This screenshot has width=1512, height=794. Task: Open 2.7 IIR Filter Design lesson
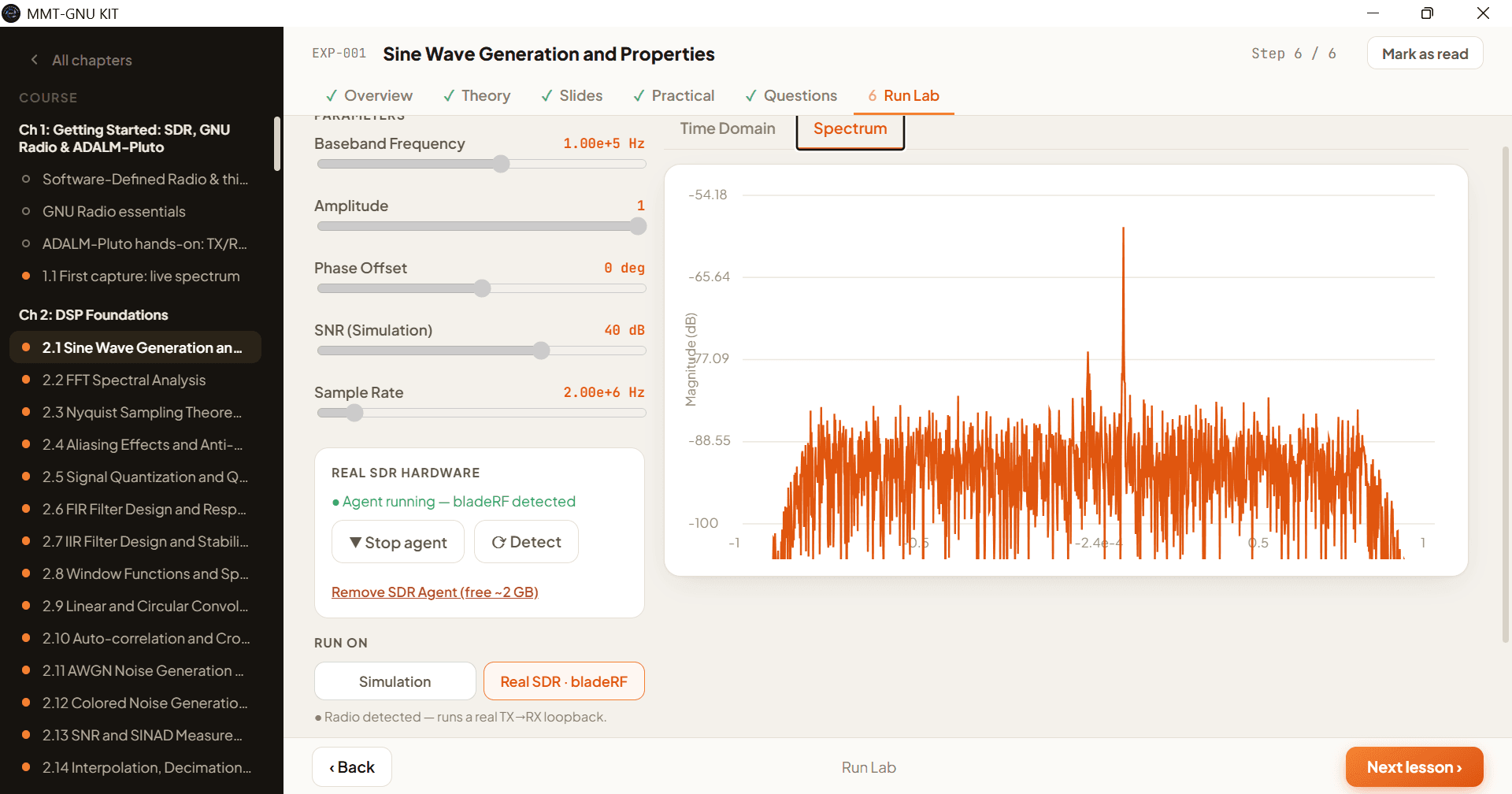click(135, 541)
